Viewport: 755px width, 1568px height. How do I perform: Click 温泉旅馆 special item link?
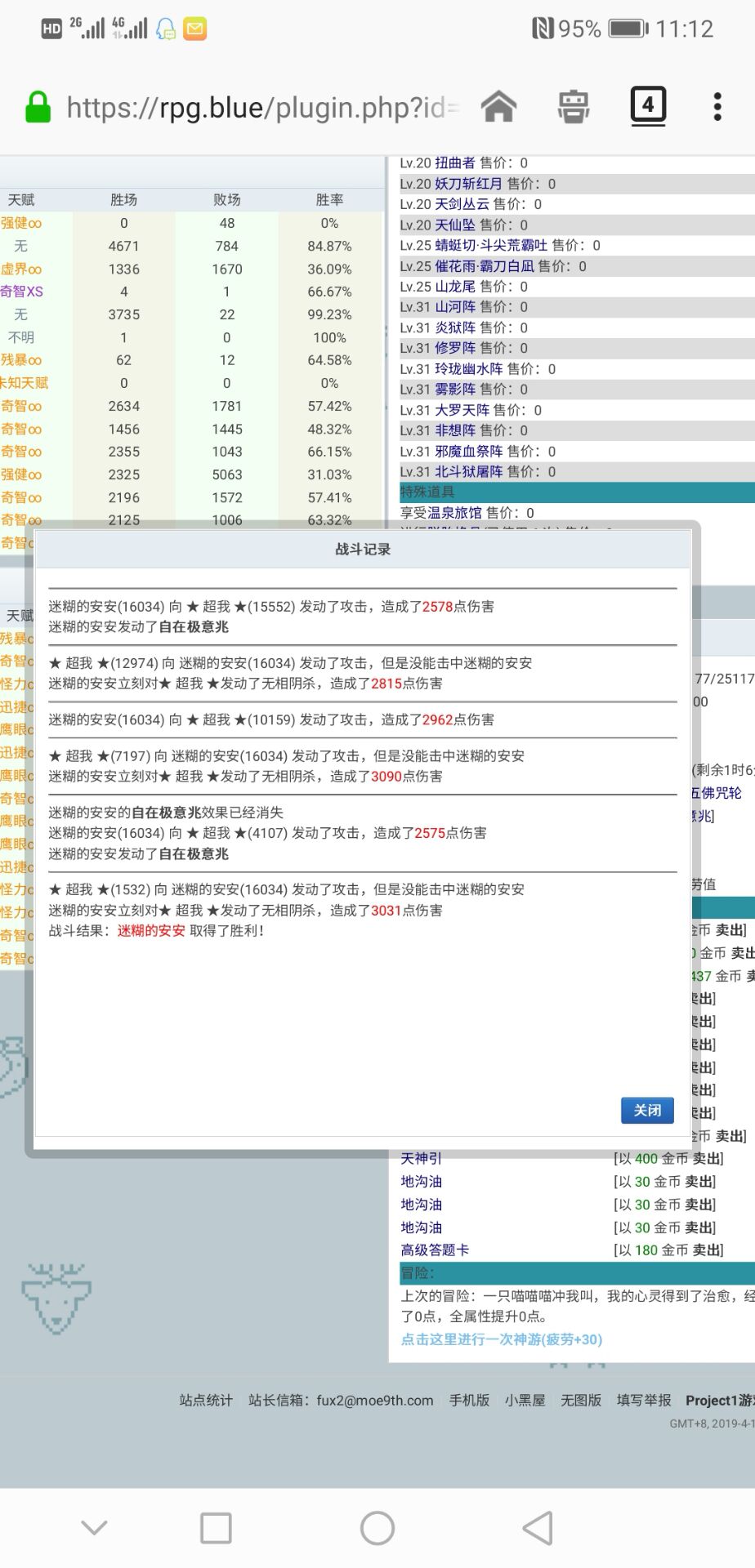(454, 513)
